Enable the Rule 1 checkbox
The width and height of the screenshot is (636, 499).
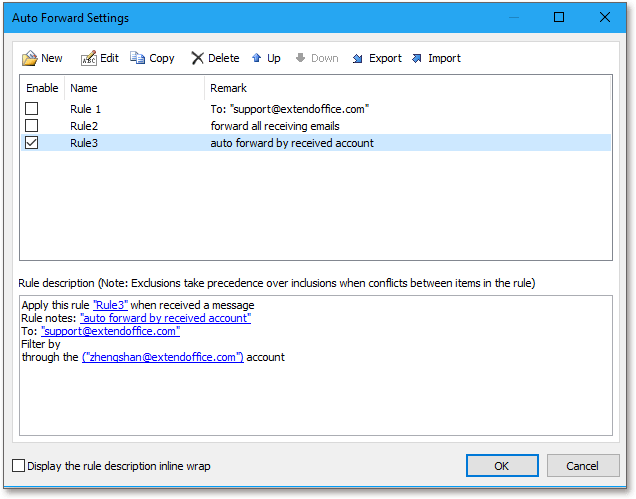32,109
